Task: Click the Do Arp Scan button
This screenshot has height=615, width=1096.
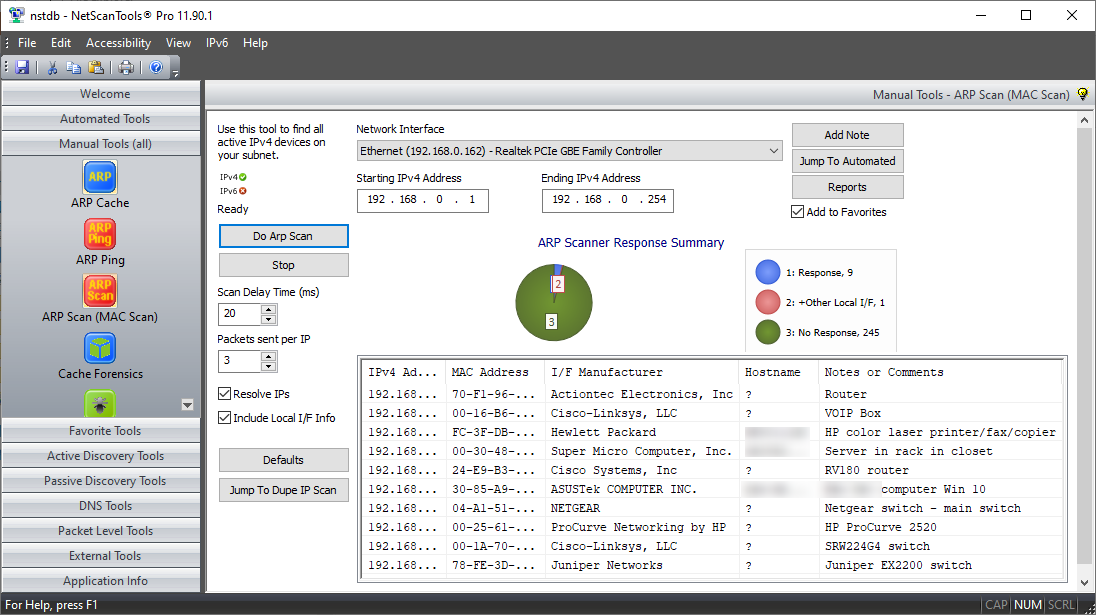Action: point(283,236)
